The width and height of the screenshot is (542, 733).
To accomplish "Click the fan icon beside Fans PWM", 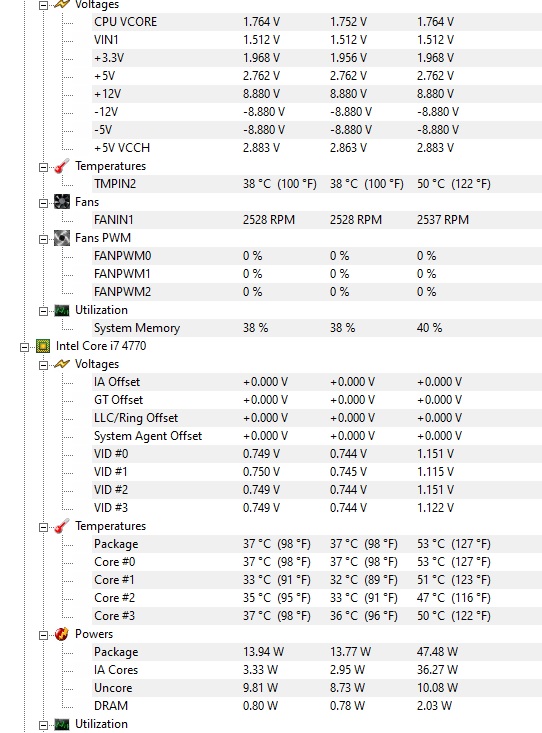I will pos(62,238).
